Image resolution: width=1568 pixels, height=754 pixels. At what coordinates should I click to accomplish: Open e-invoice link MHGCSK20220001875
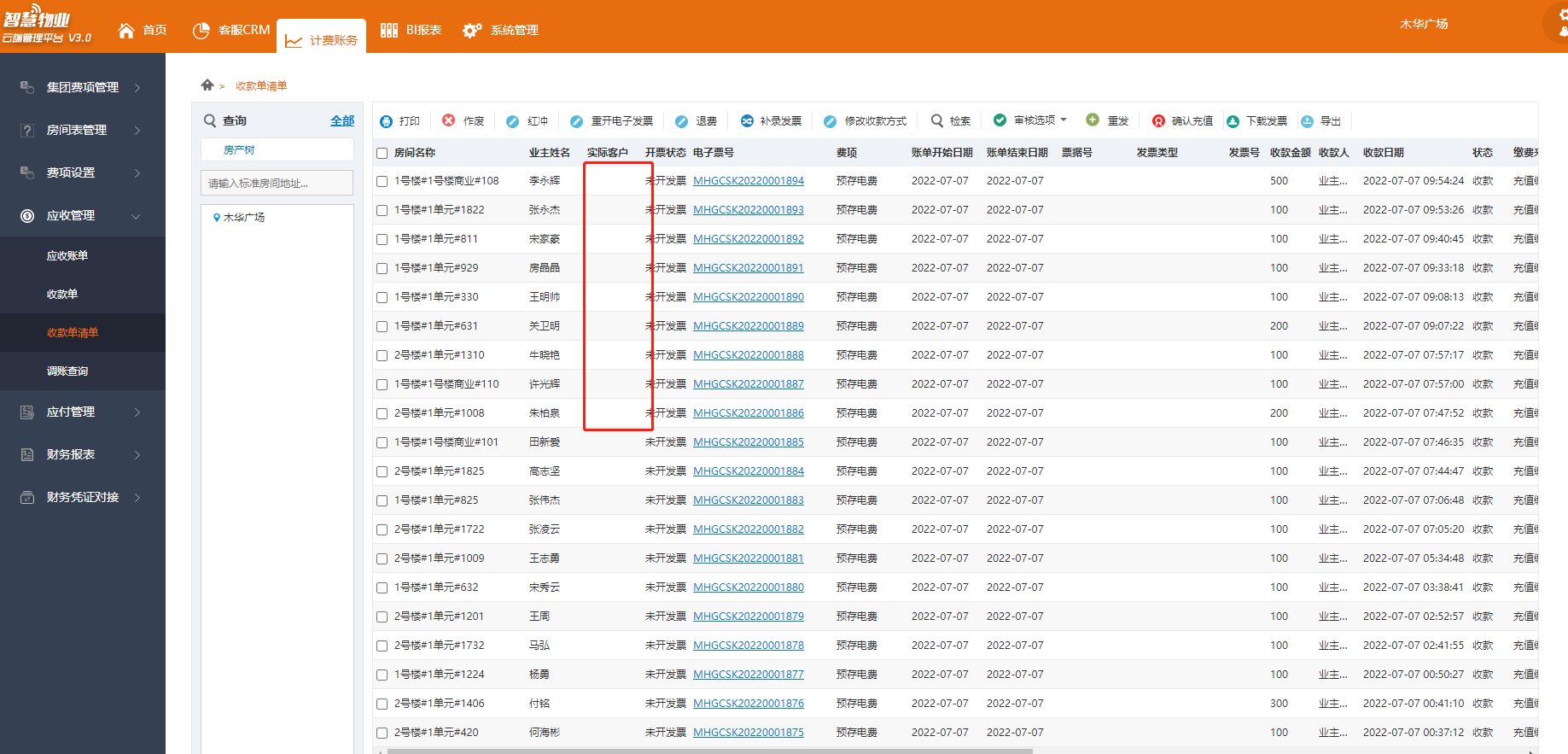point(749,733)
